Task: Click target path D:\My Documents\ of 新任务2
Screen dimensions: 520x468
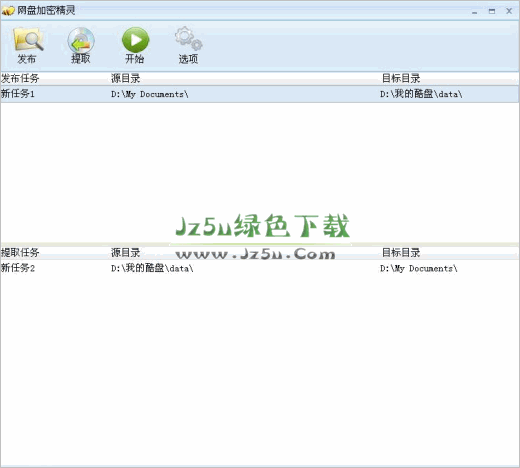Action: [419, 268]
